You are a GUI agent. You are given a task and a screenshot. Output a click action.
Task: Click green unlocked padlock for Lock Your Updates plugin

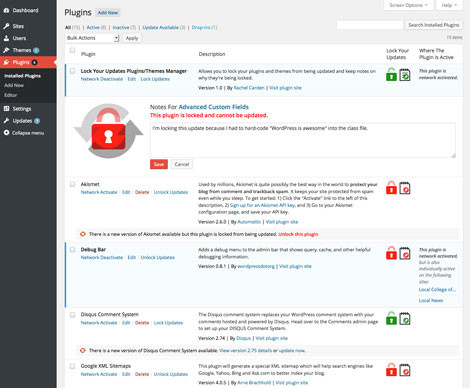[x=391, y=74]
